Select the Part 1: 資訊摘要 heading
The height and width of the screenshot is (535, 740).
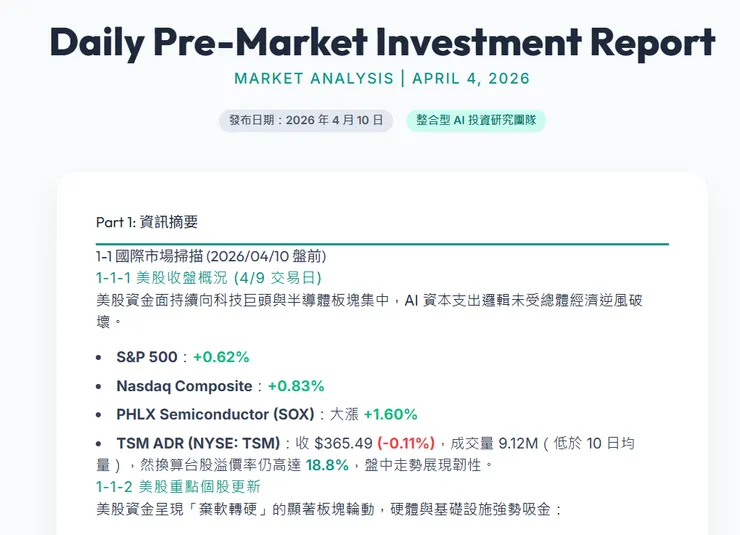[146, 222]
